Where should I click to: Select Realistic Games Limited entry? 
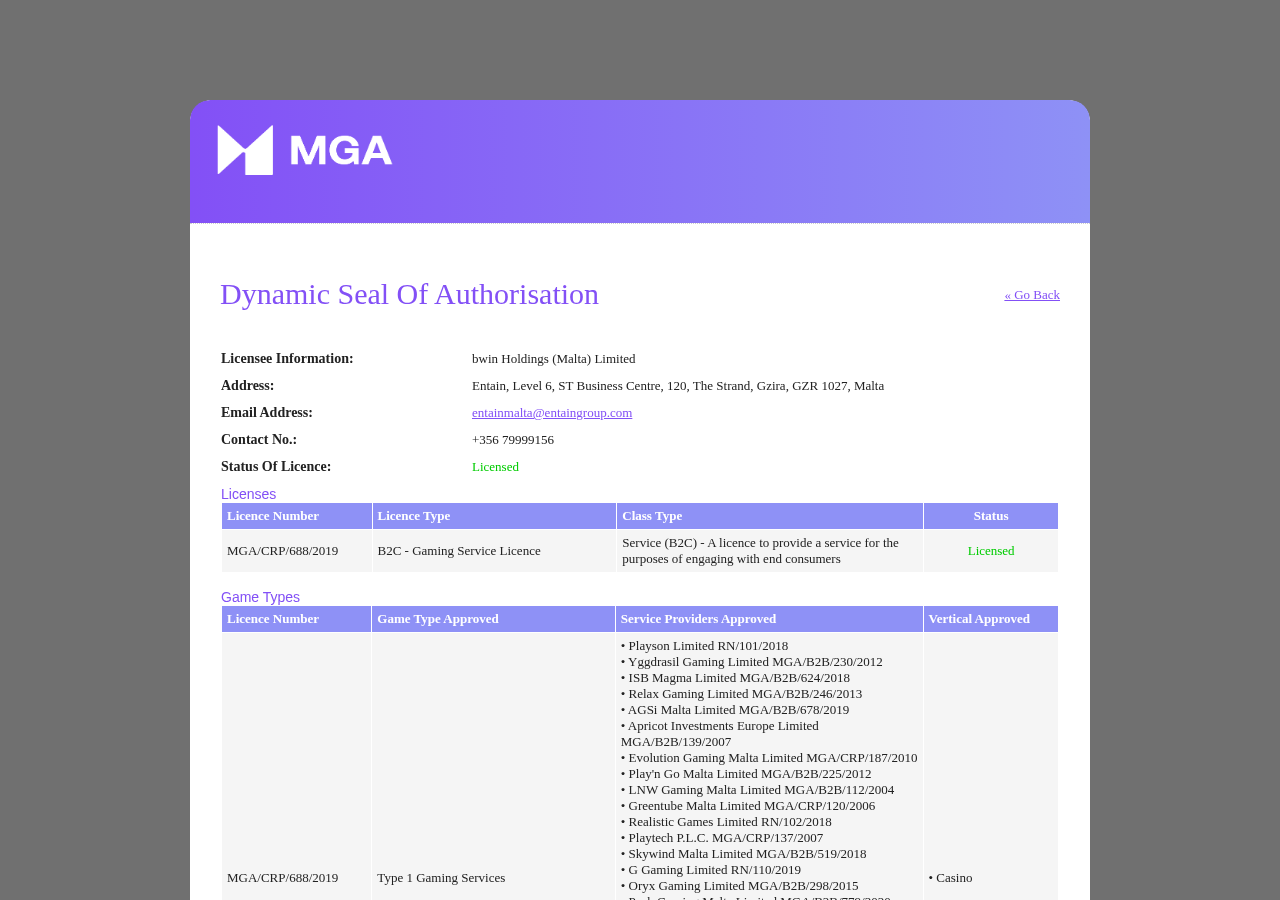726,822
